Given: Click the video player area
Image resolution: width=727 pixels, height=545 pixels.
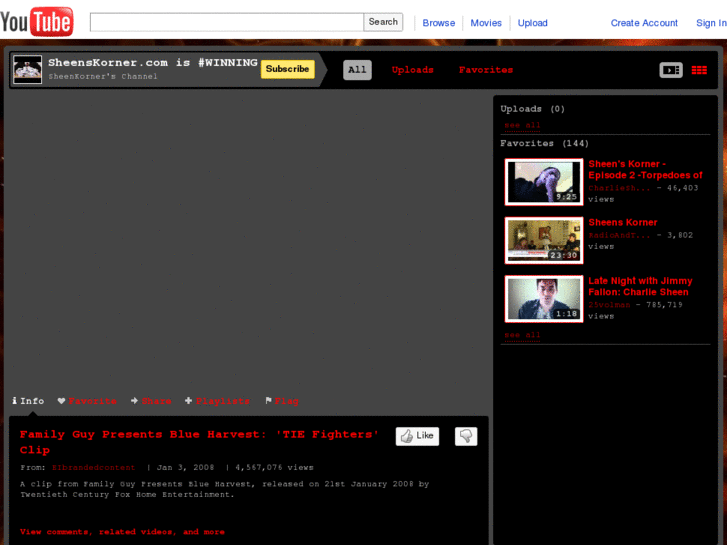Looking at the screenshot, I should click(x=248, y=239).
